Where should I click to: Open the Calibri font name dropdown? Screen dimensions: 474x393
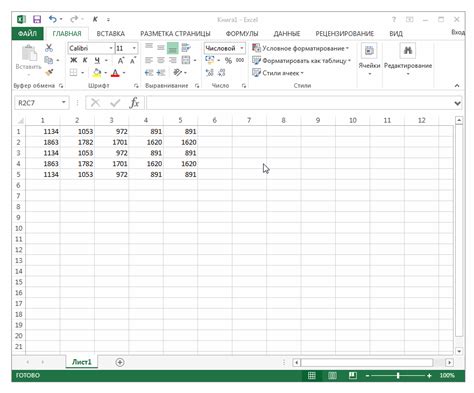(111, 48)
